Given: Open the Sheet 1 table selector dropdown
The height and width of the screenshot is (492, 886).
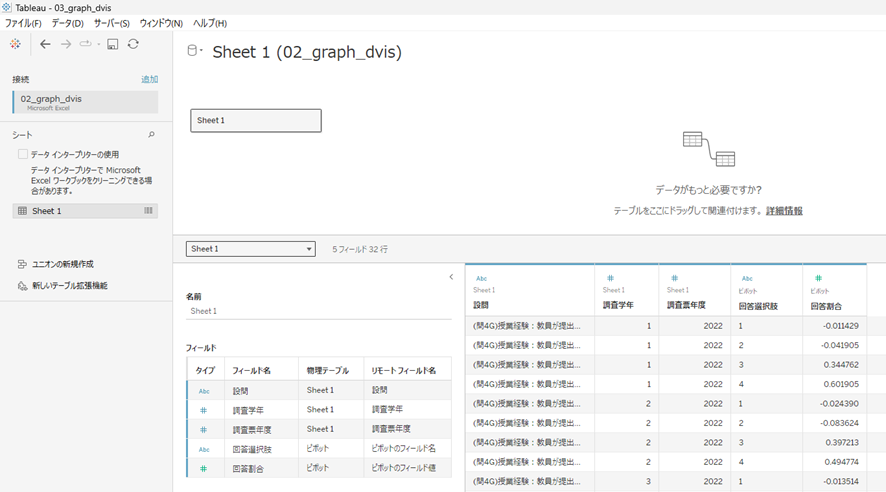Looking at the screenshot, I should 250,249.
